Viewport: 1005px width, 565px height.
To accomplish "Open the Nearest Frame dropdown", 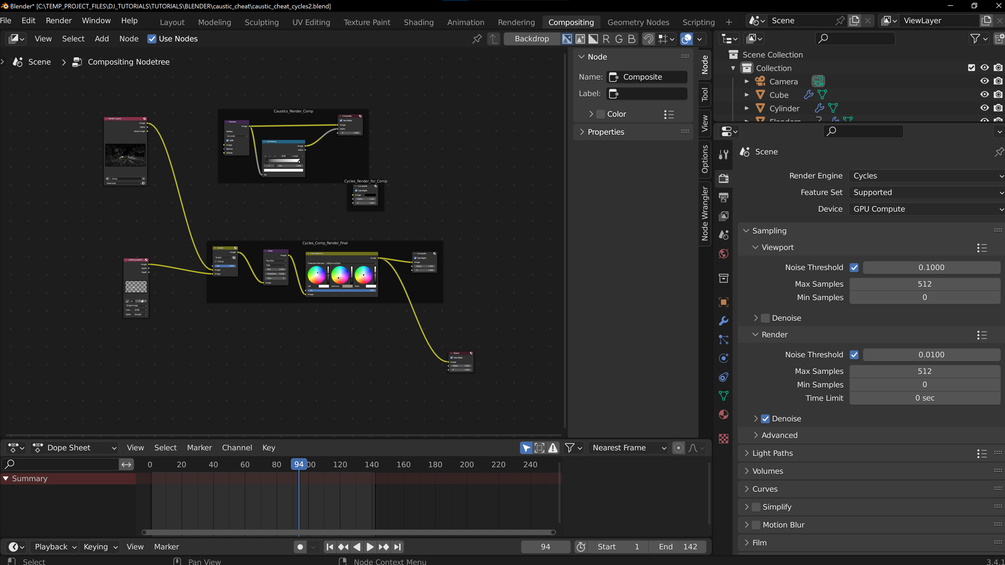I will coord(628,448).
